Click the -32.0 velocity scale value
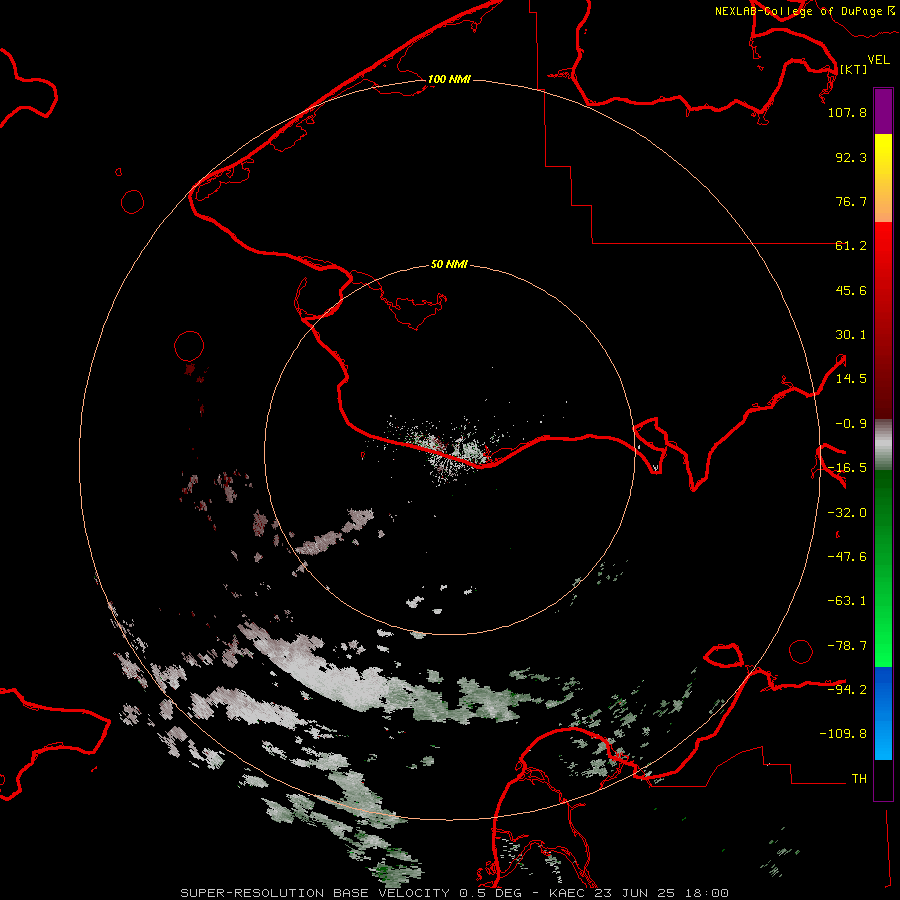Viewport: 900px width, 900px height. pos(847,513)
